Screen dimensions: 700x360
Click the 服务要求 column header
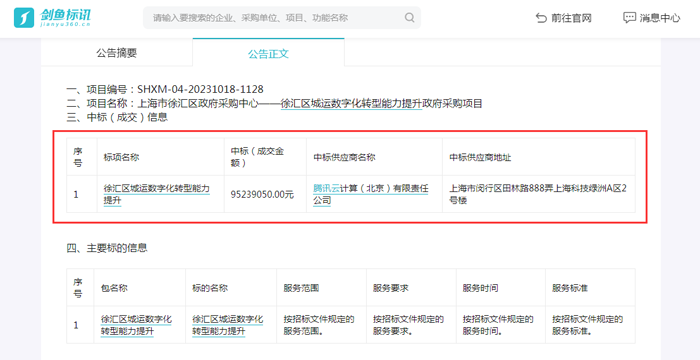[x=391, y=288]
